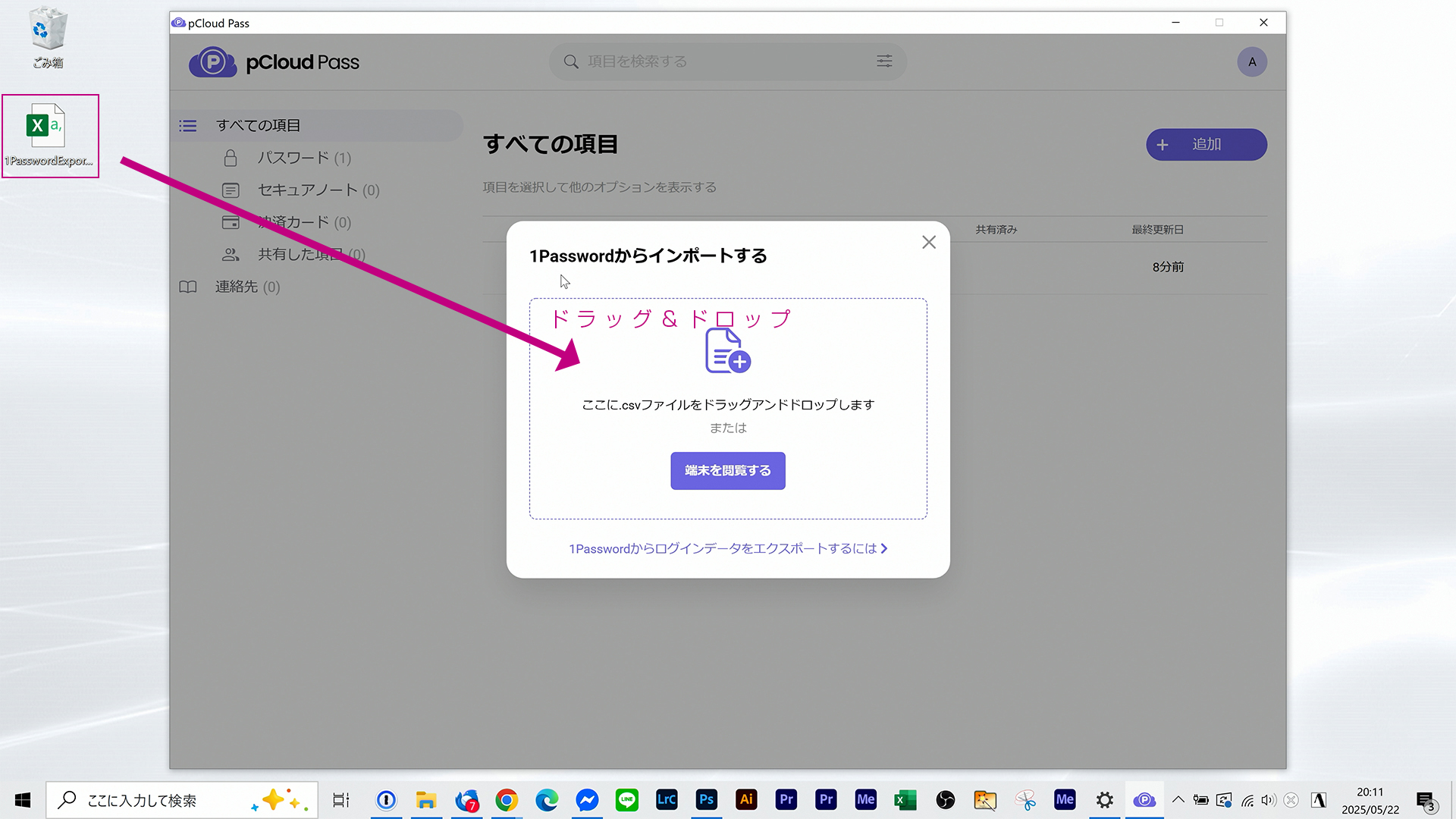Open 連絡先 contacts in sidebar
Image resolution: width=1456 pixels, height=819 pixels.
(237, 287)
